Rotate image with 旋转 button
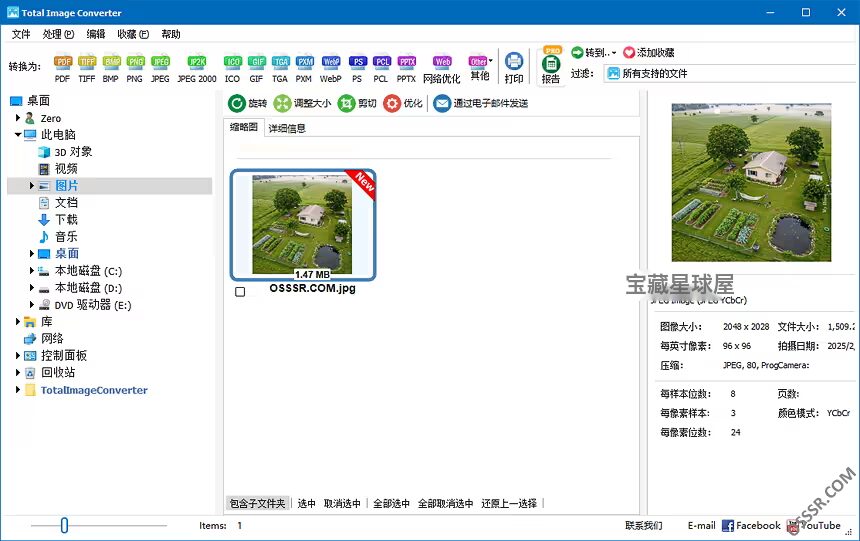The image size is (860, 541). click(x=247, y=103)
